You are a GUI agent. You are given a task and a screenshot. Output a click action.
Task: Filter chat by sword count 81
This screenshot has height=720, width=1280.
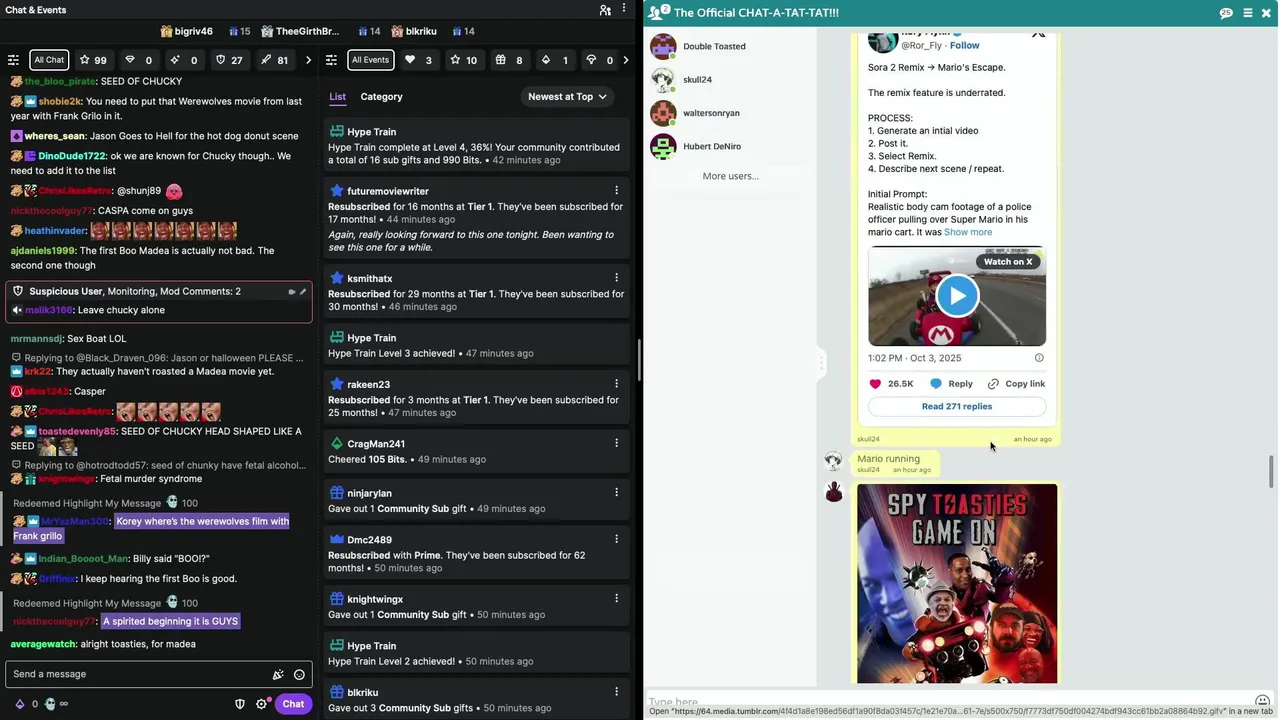click(275, 60)
